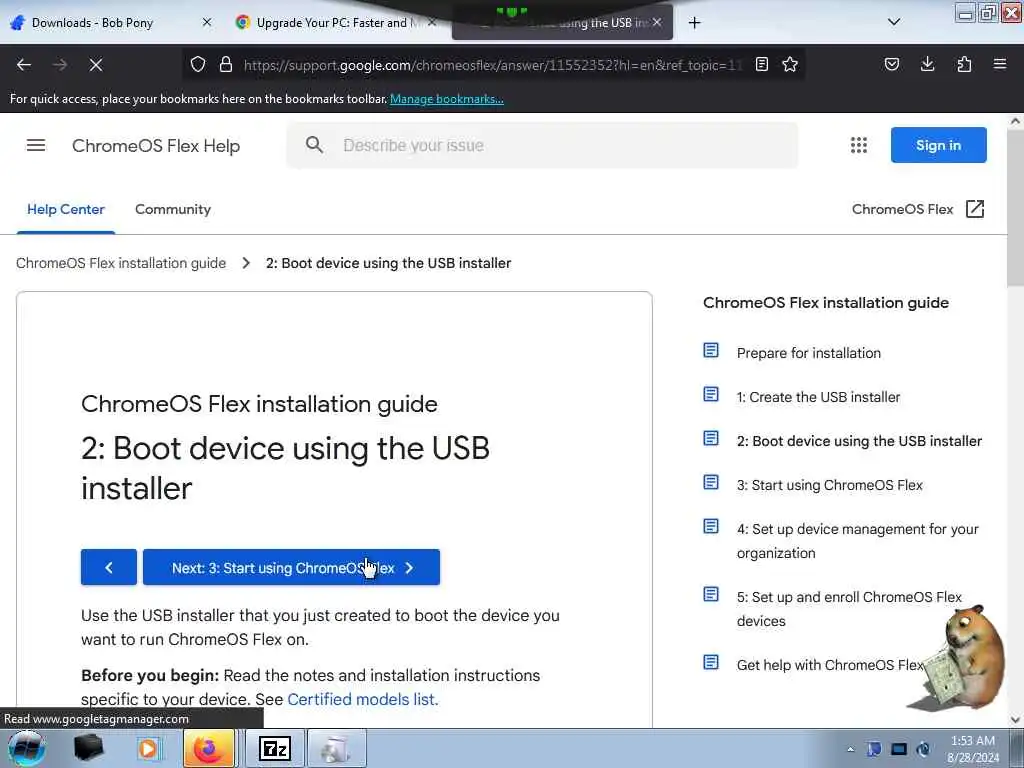This screenshot has width=1024, height=768.
Task: Click the network monitor tray icon
Action: 899,750
